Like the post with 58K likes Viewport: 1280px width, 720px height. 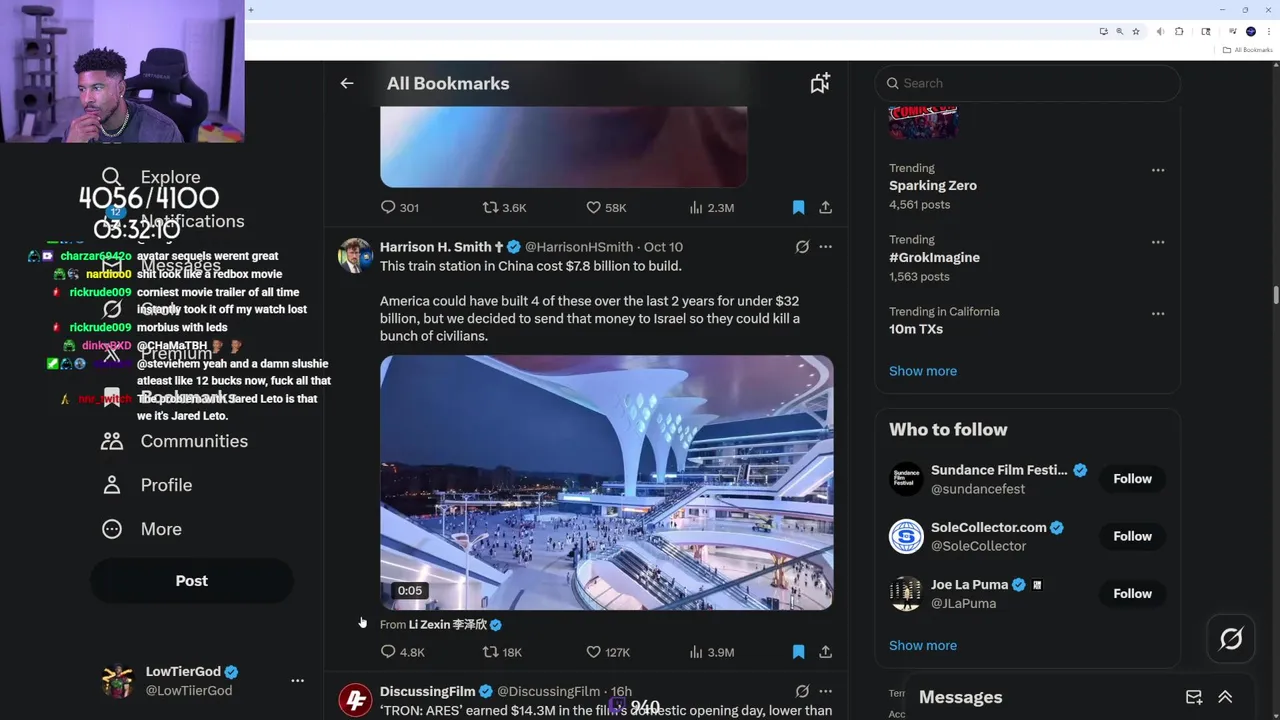click(x=593, y=207)
